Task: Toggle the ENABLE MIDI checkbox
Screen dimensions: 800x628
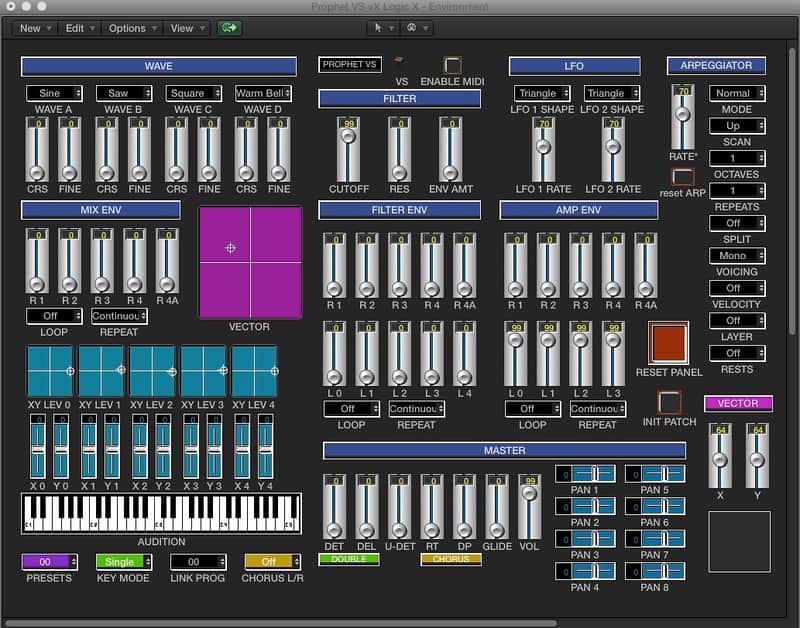Action: coord(453,65)
